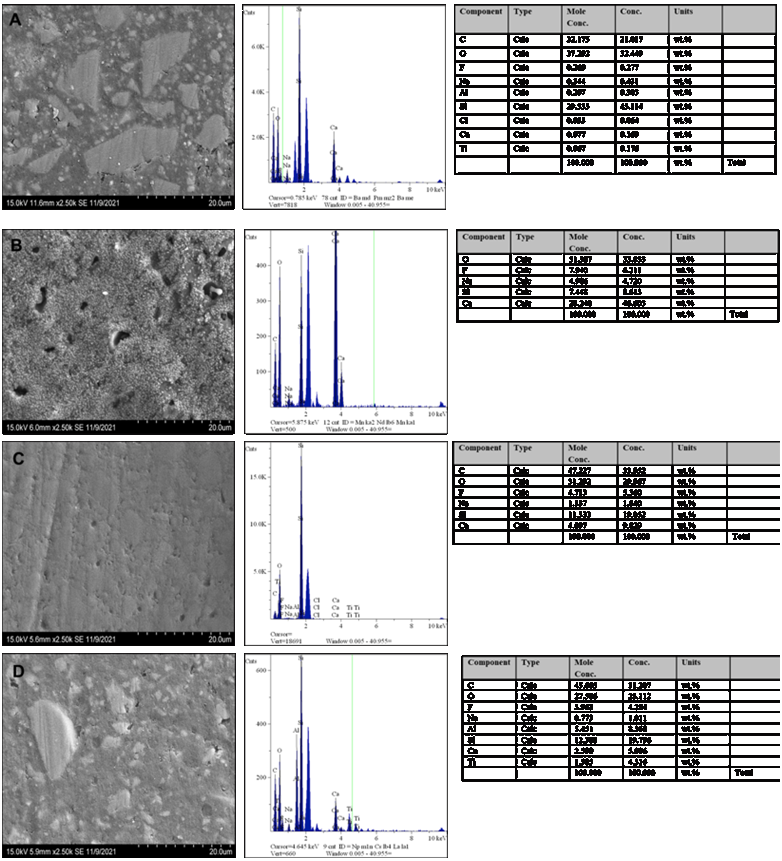Click the Si peak label in spectrum A
782x861 pixels.
tap(299, 9)
